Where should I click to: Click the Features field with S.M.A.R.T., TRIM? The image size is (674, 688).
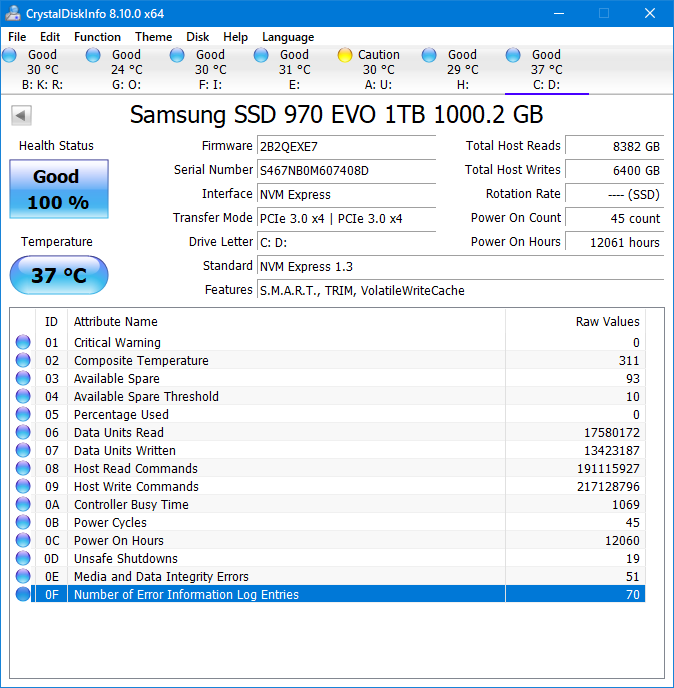[460, 290]
